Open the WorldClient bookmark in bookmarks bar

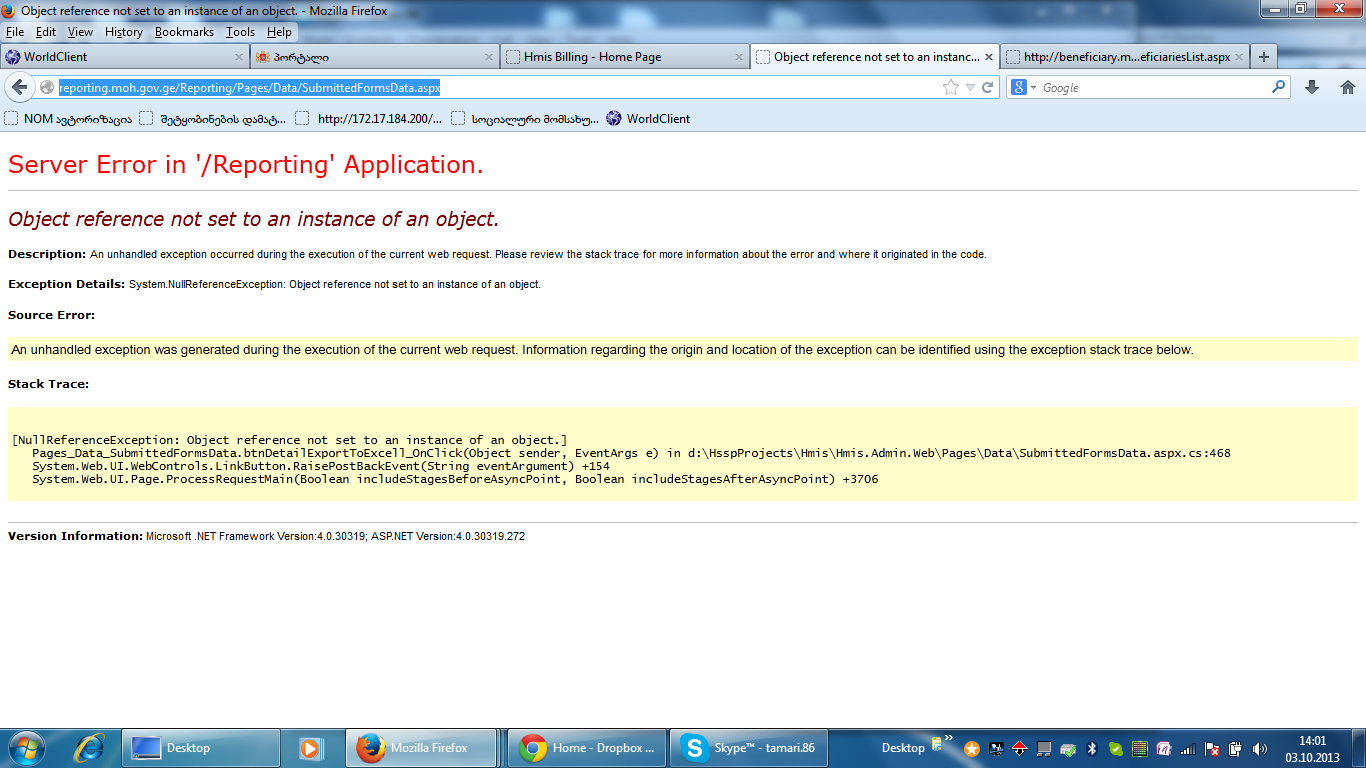648,119
